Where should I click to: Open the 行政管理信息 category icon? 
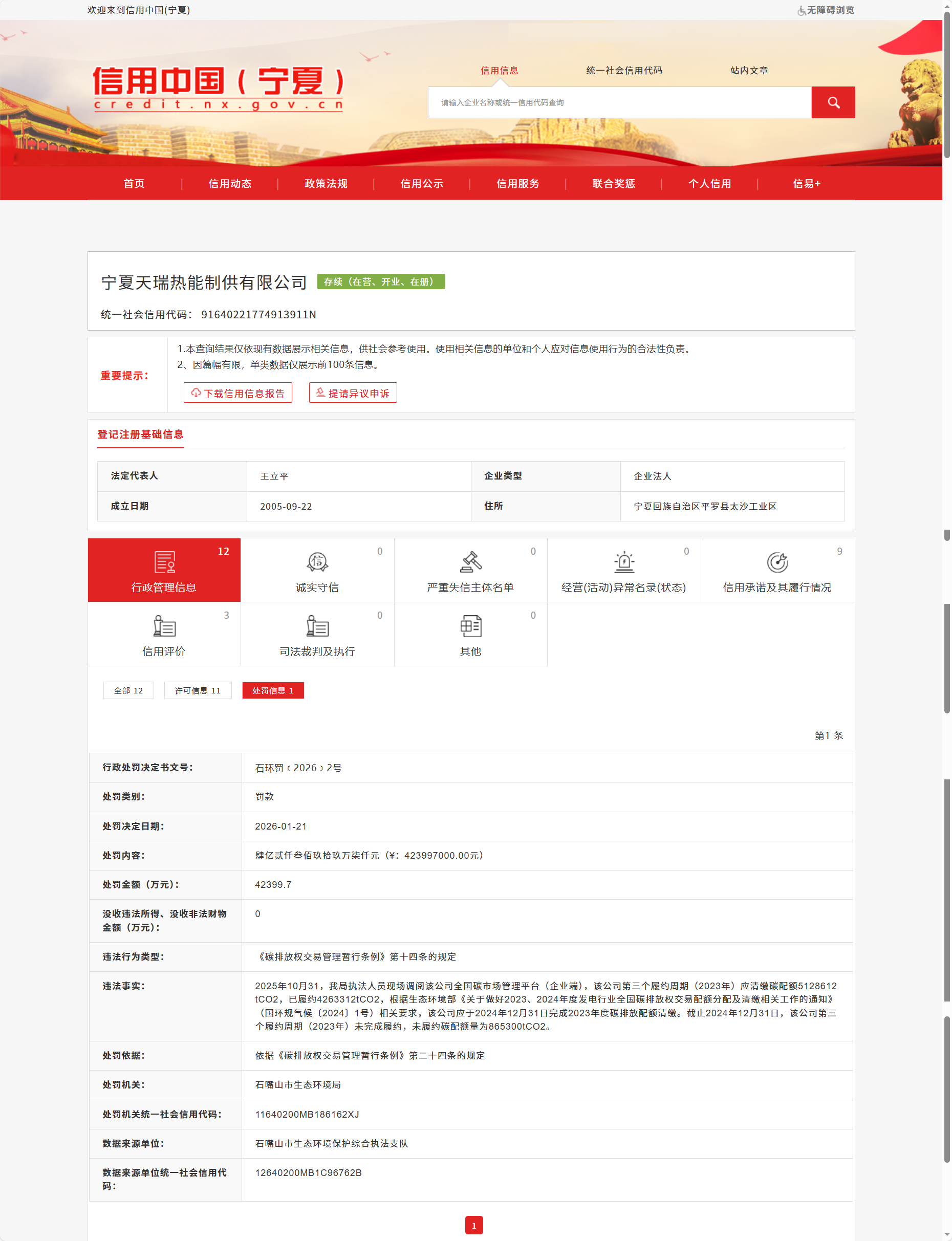click(x=164, y=562)
